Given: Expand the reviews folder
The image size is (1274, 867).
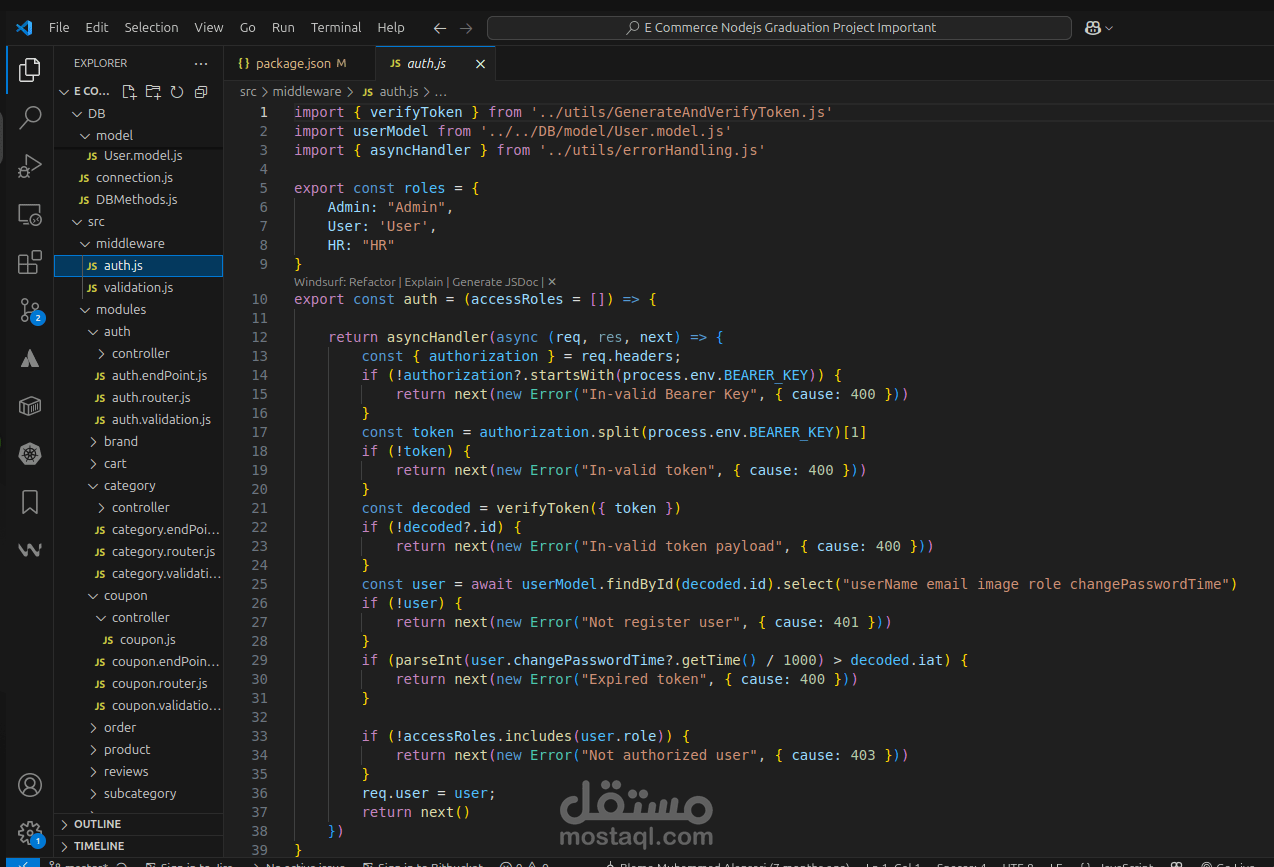Looking at the screenshot, I should (x=138, y=771).
